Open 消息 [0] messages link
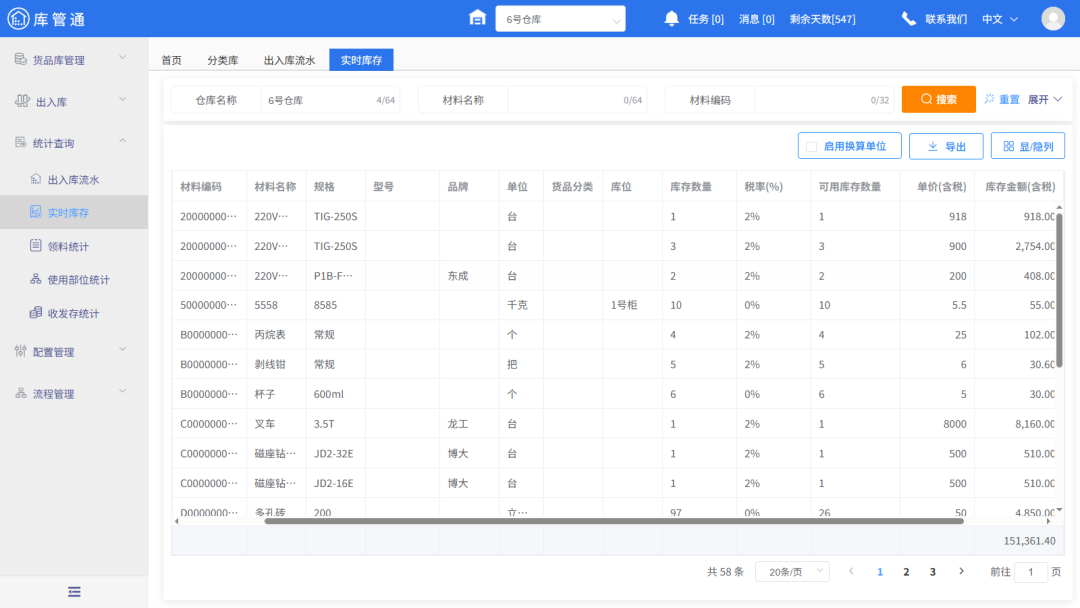 756,19
